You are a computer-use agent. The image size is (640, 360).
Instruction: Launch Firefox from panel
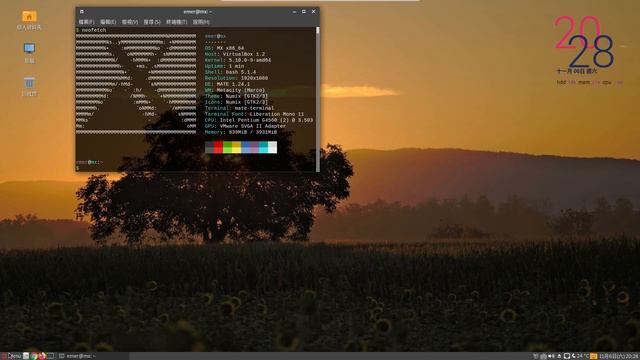coord(42,356)
